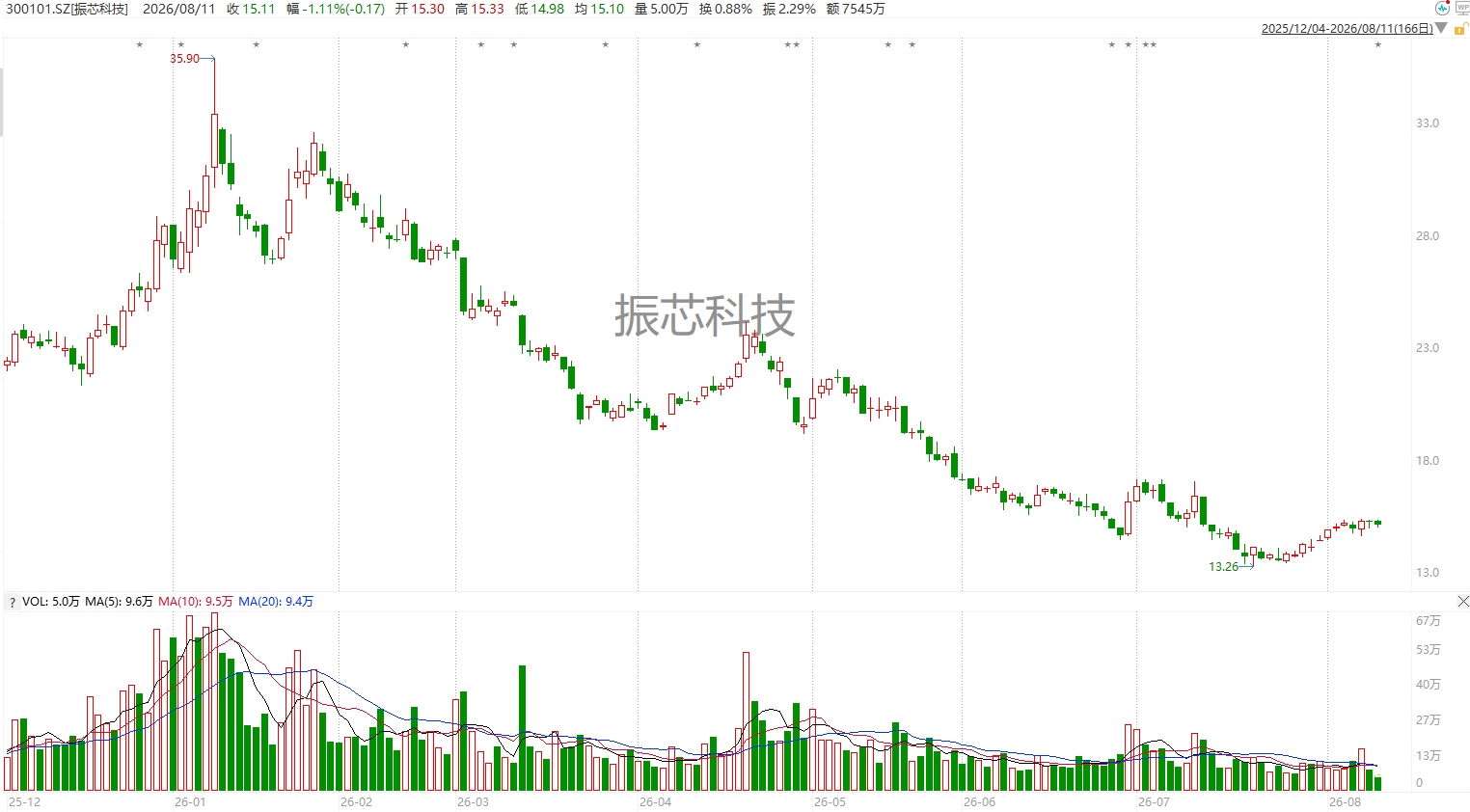
Task: Select the closing price 收 15.11
Action: coord(251,9)
